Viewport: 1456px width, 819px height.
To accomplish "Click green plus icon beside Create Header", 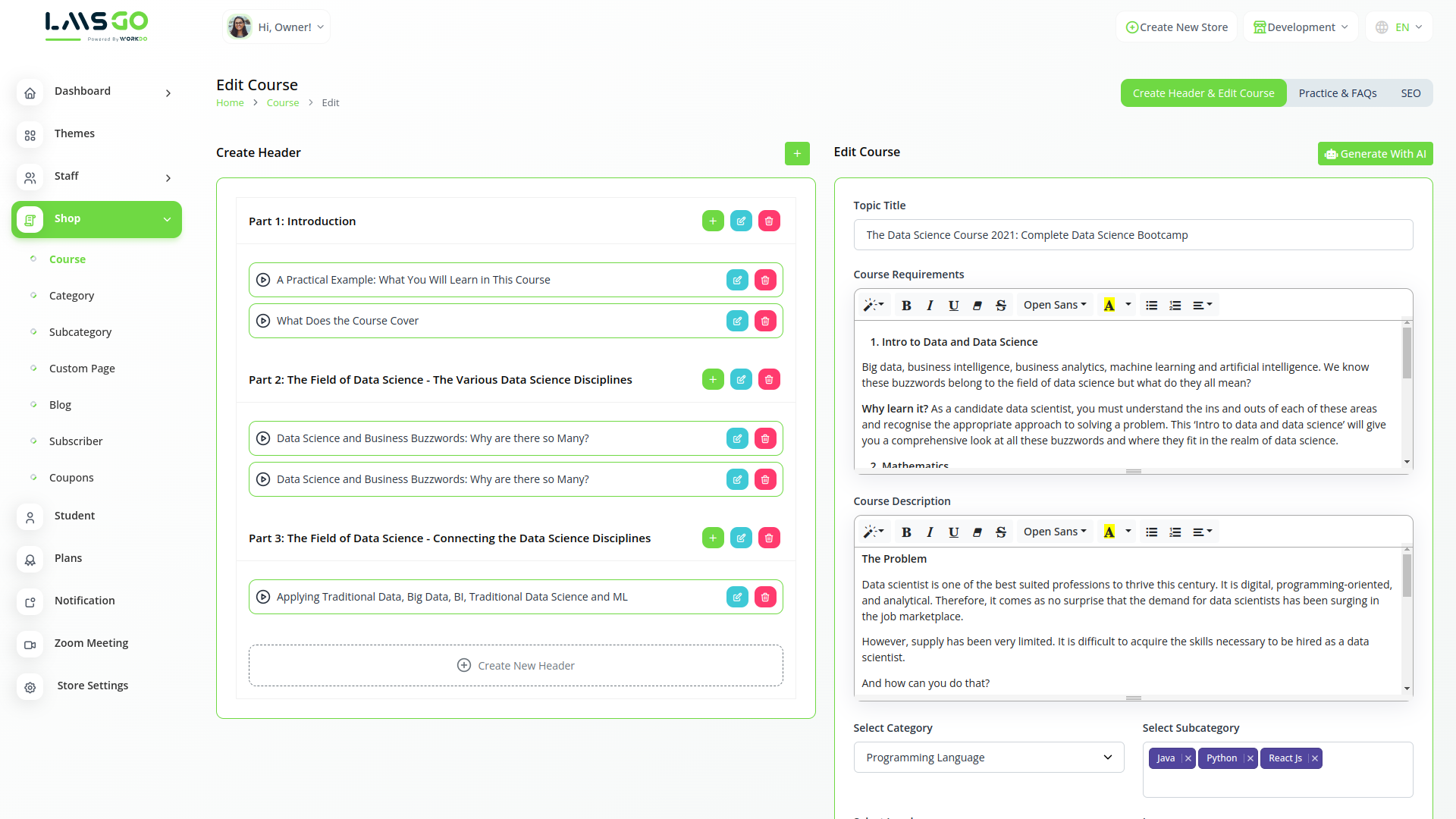I will tap(796, 153).
